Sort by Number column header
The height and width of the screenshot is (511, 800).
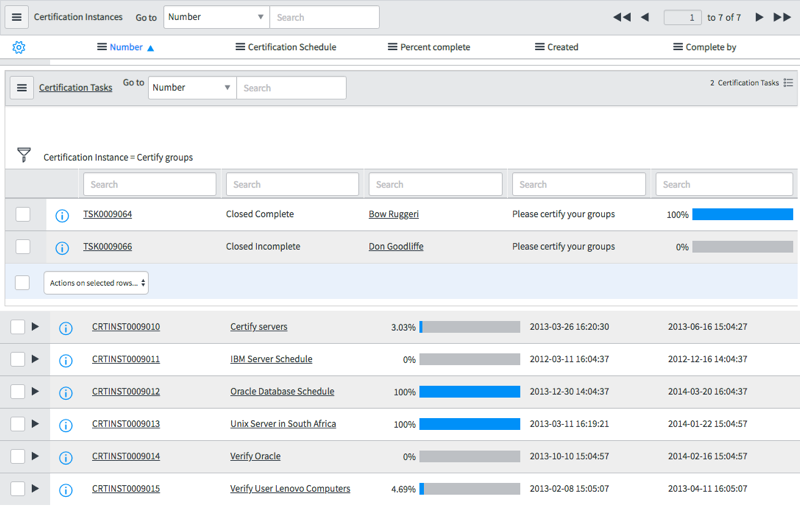(x=126, y=47)
